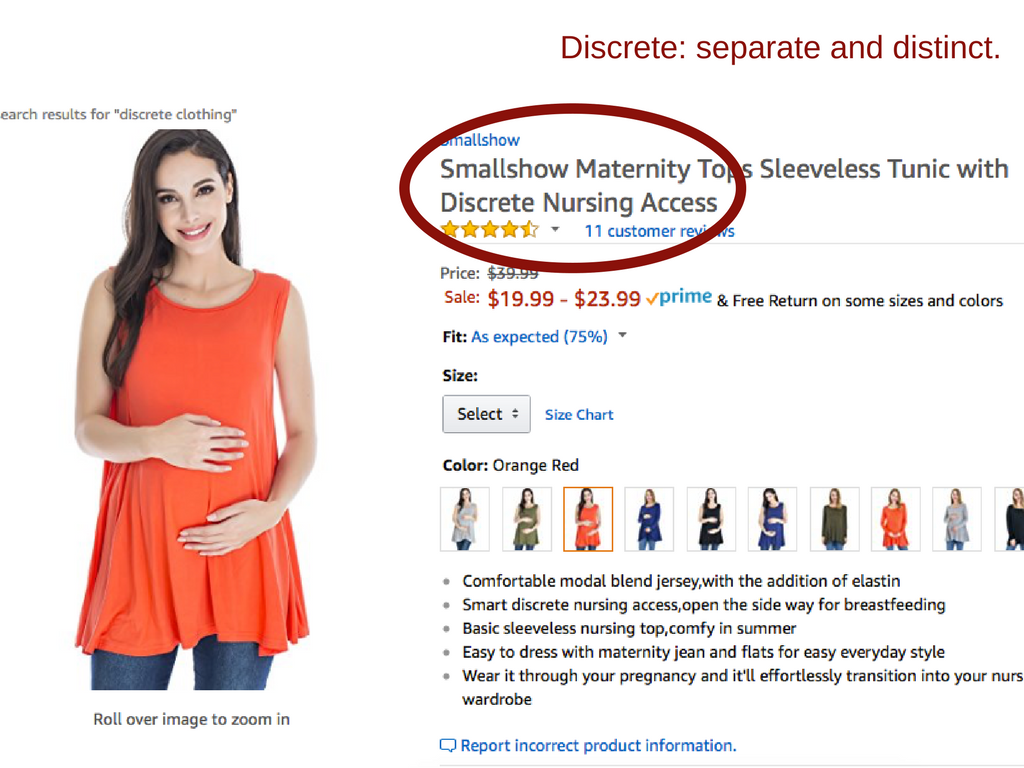Pick the orange long-sleeve top swatch
Image resolution: width=1024 pixels, height=768 pixels.
(x=896, y=519)
